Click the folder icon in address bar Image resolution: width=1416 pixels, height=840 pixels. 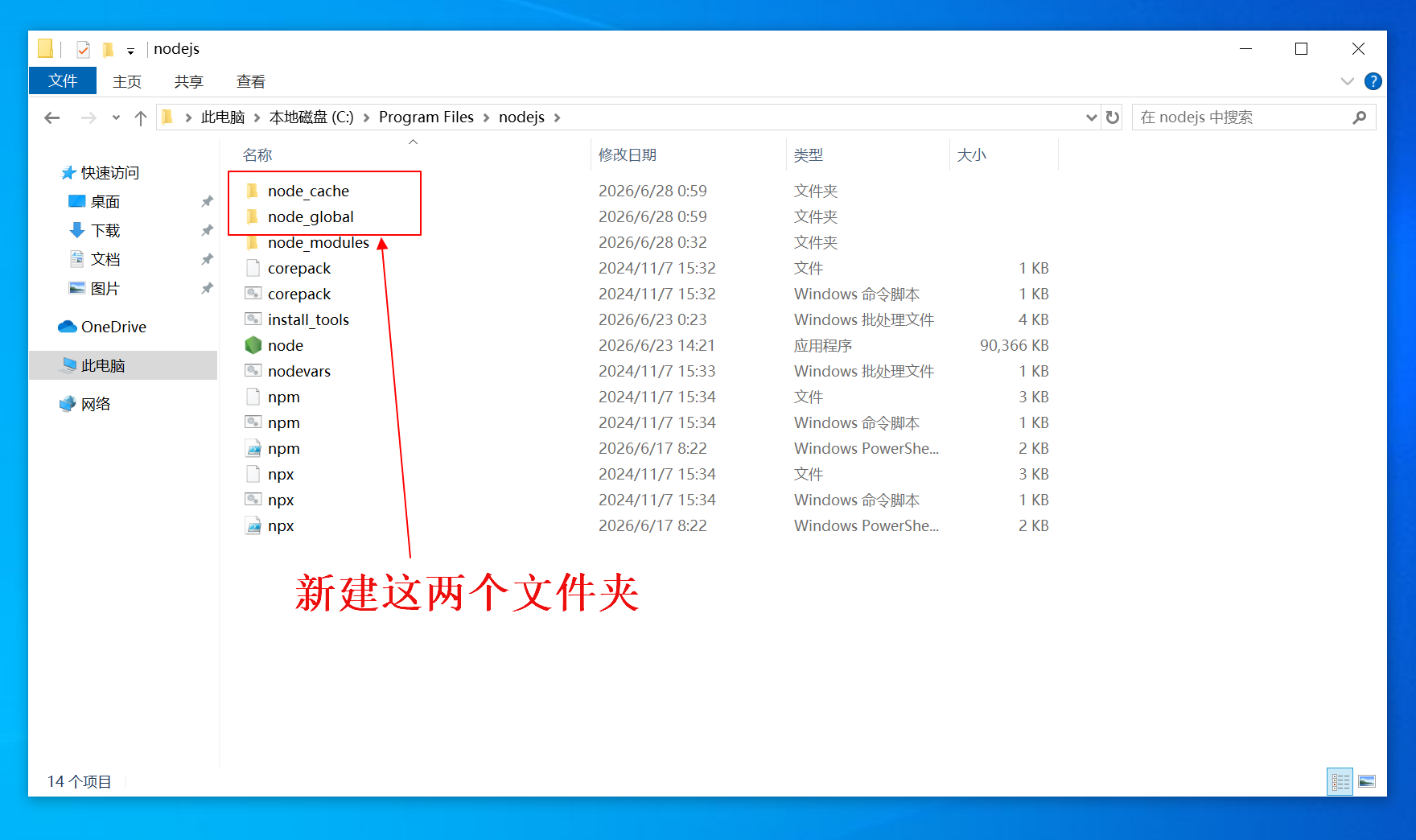click(x=167, y=117)
